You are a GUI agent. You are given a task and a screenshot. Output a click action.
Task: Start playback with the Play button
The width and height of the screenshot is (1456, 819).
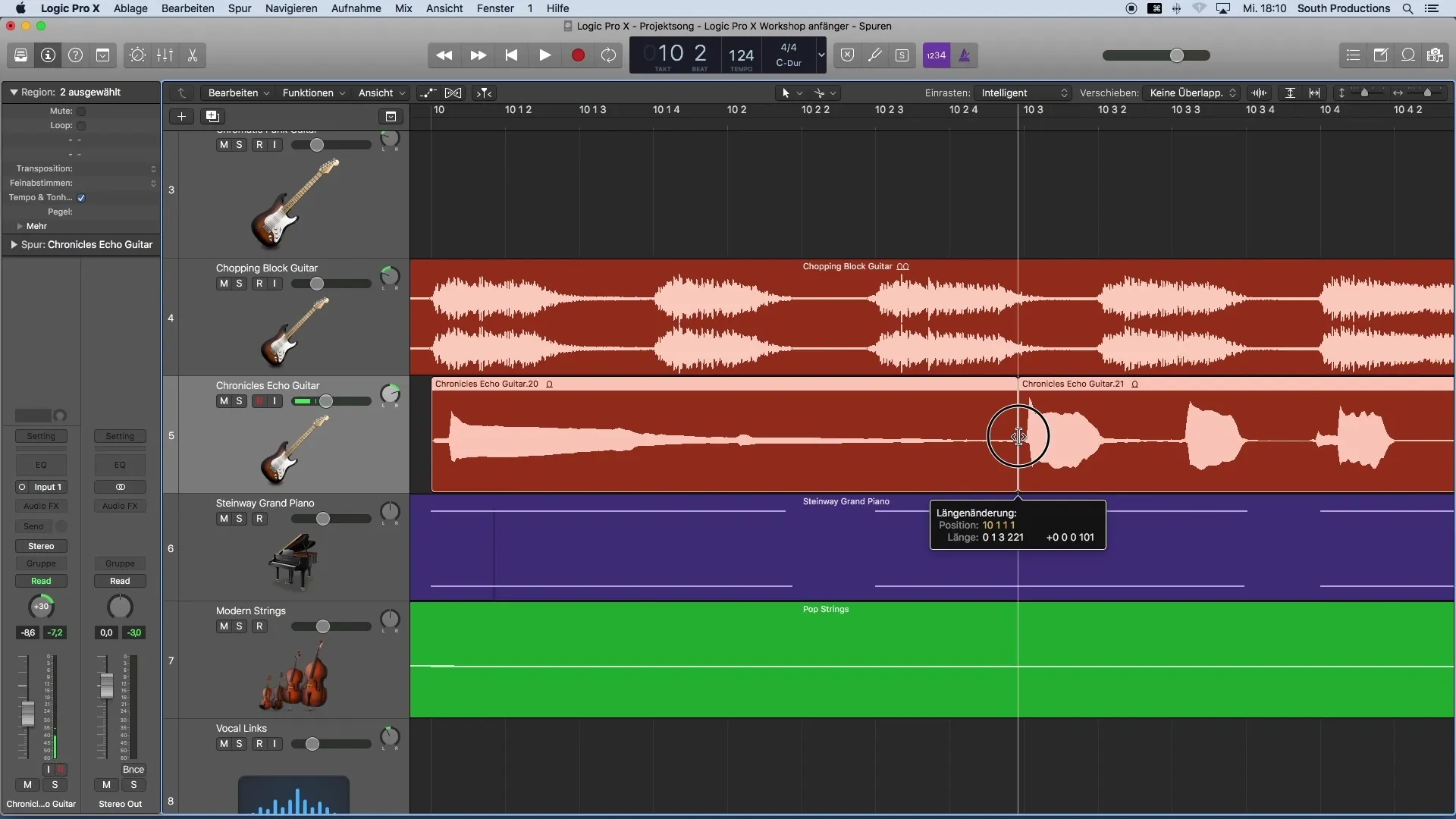(544, 55)
